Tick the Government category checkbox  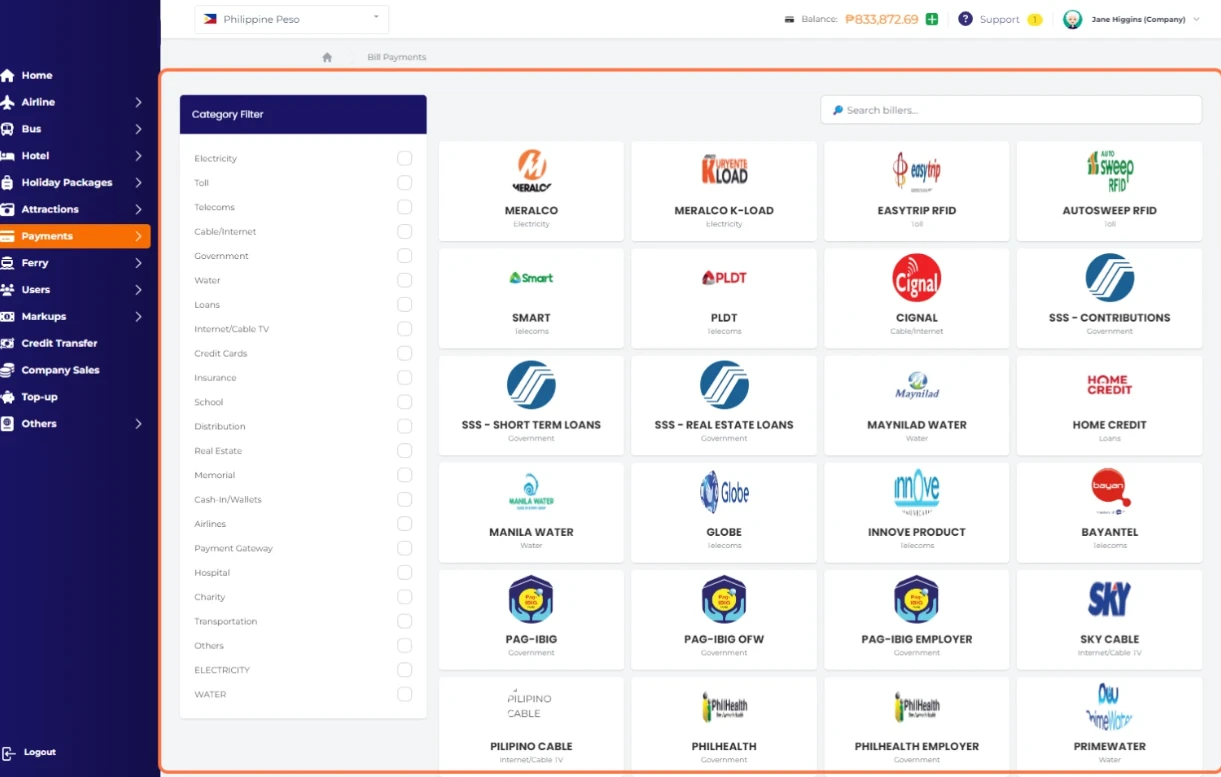404,256
